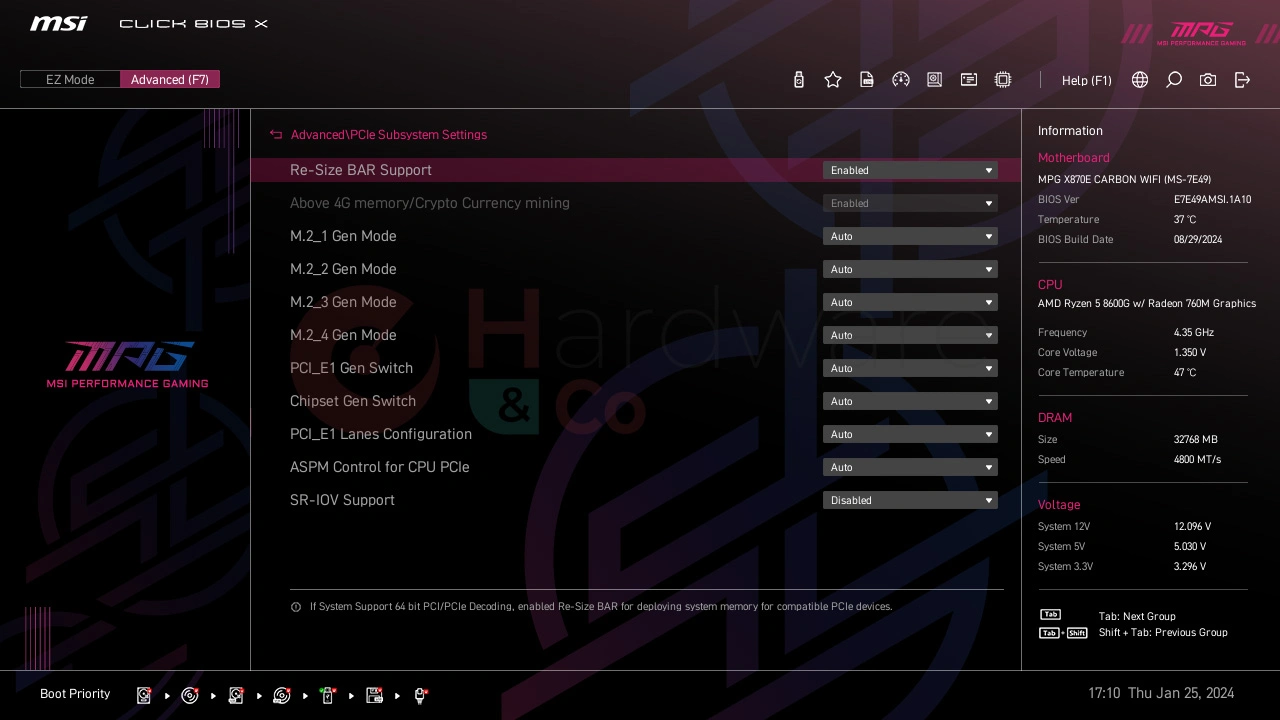
Task: Click the System 12V value 12.096 V
Action: tap(1192, 527)
